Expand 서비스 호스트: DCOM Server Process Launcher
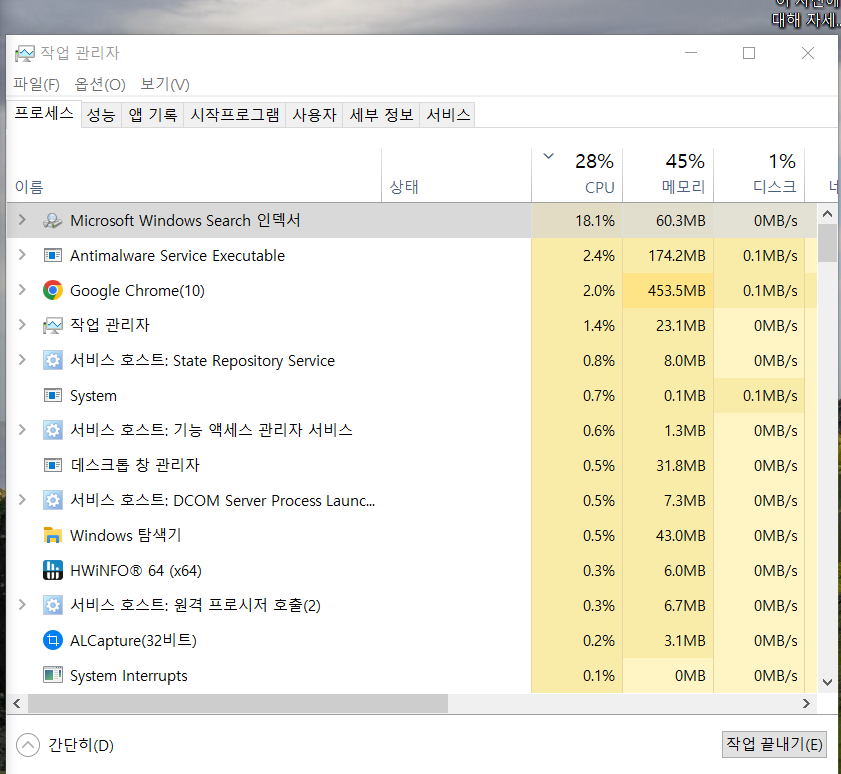Image resolution: width=841 pixels, height=774 pixels. click(22, 499)
